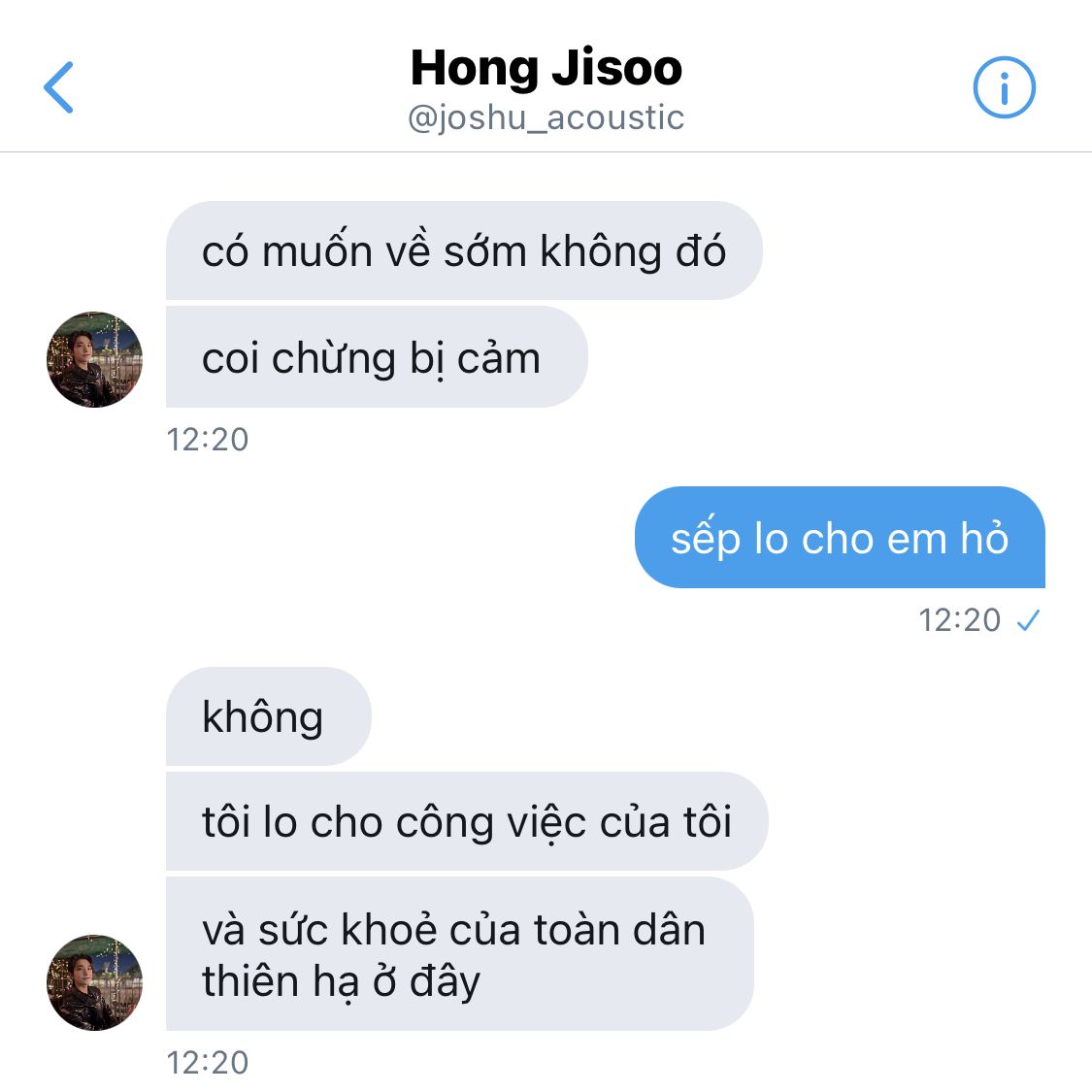Tap the bottom 12:20 timestamp
1092x1092 pixels.
point(208,1063)
